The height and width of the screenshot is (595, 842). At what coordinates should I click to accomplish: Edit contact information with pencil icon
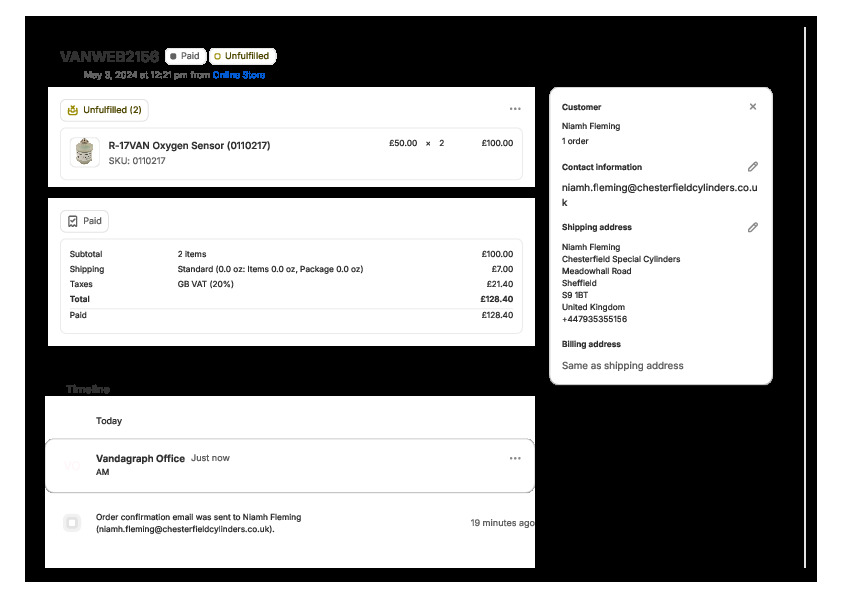click(x=753, y=167)
